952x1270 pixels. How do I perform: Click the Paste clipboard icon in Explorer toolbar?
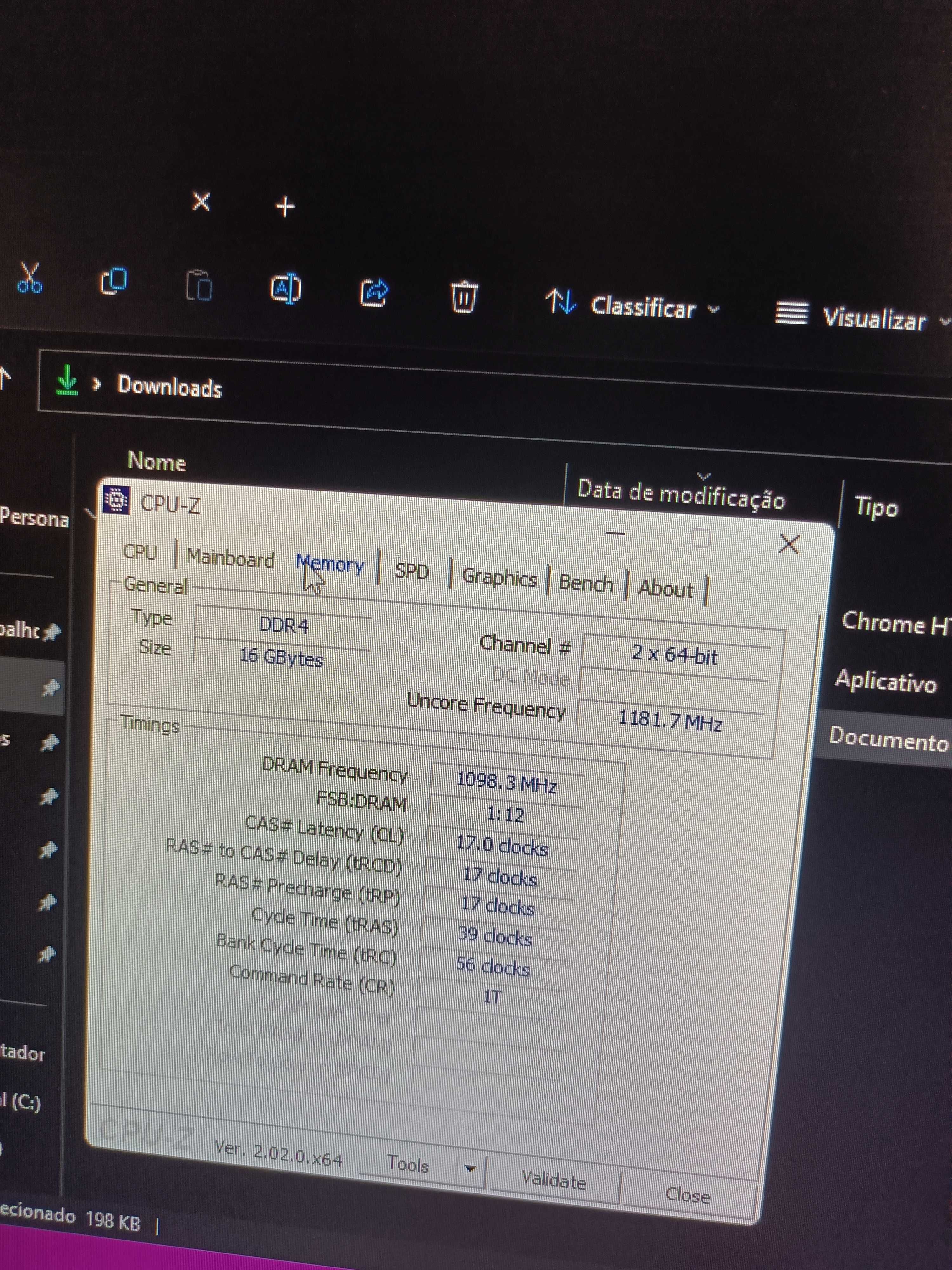pos(199,285)
